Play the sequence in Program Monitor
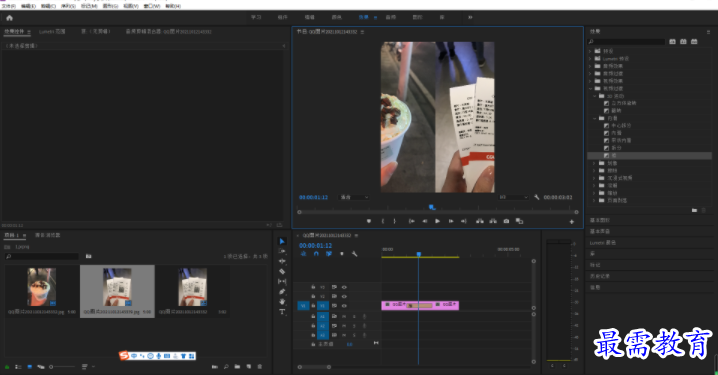 (437, 221)
